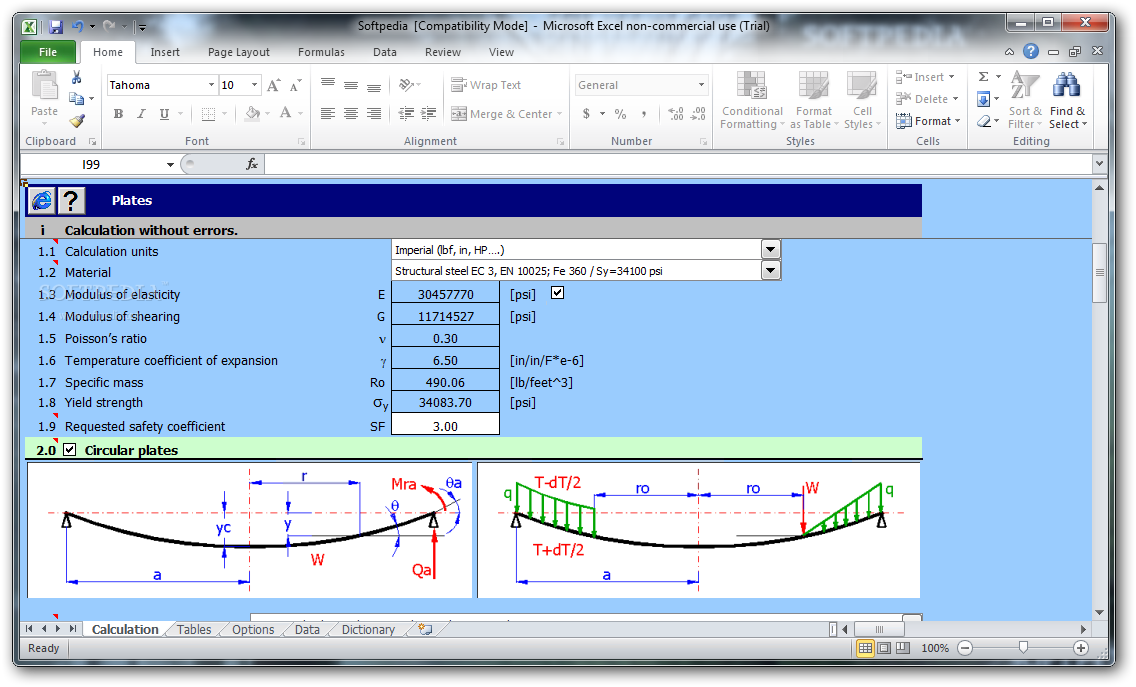Click the Increase Decimal icon
The width and height of the screenshot is (1136, 687).
[675, 114]
